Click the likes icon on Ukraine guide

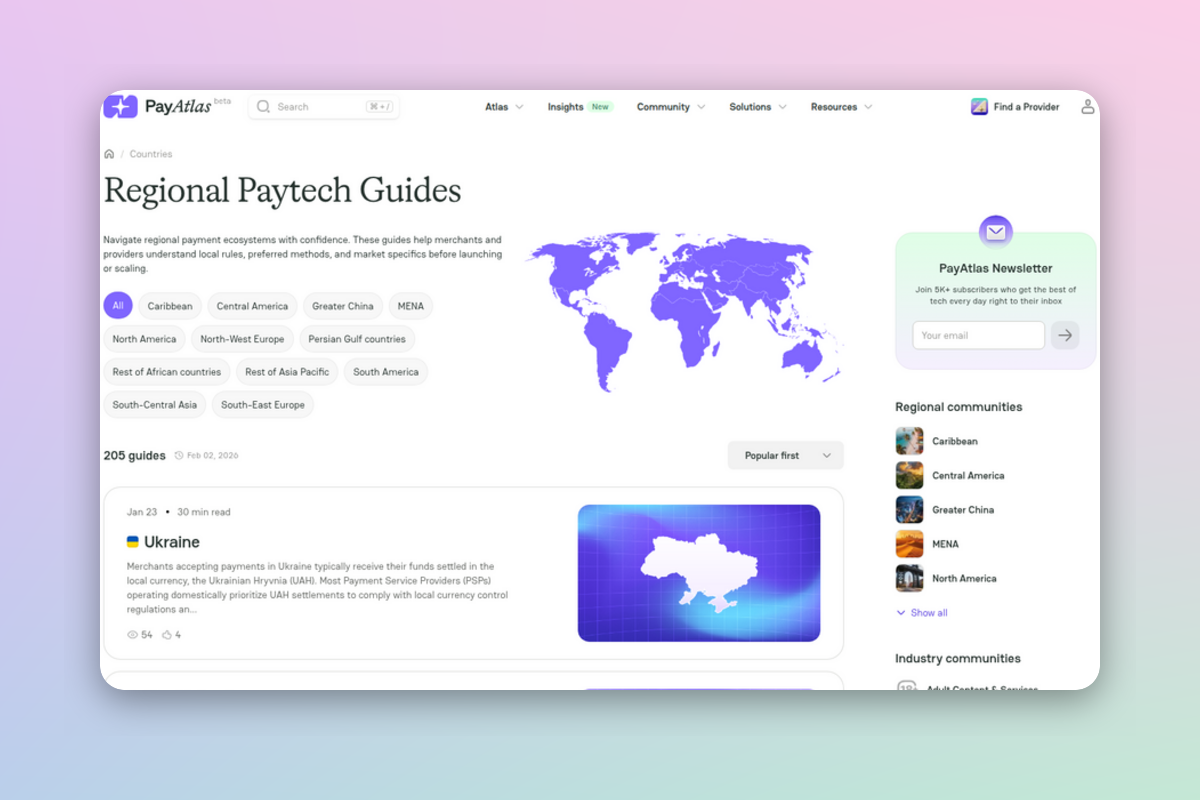coord(167,635)
